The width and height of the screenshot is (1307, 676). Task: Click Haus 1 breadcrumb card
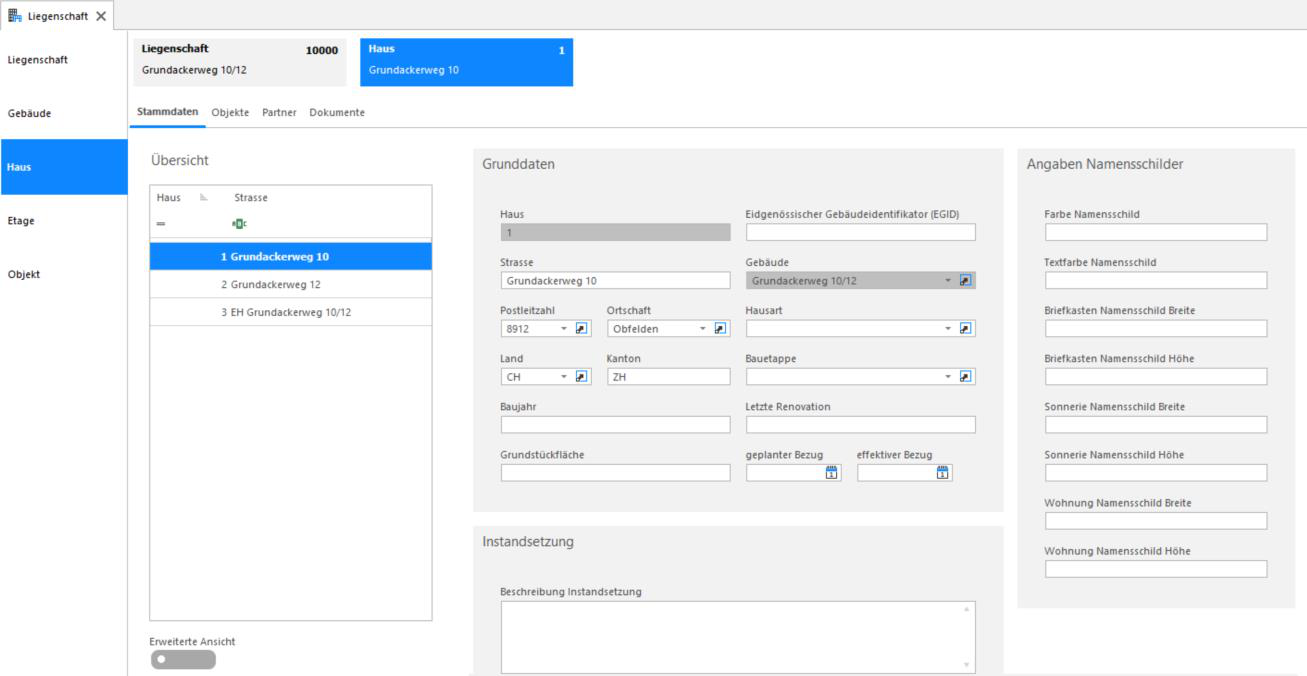point(466,62)
